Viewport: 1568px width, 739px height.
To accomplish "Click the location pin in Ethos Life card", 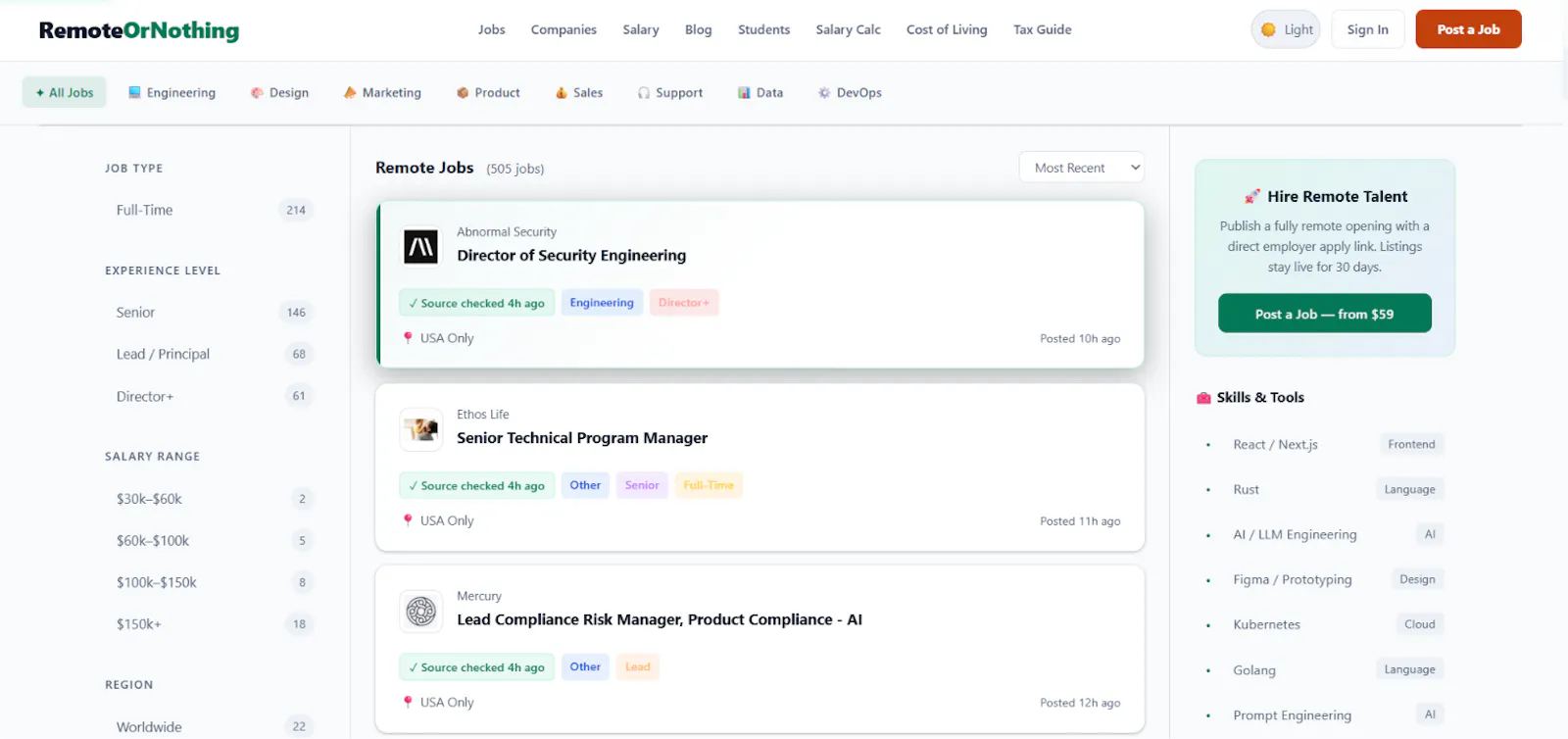I will [x=408, y=520].
